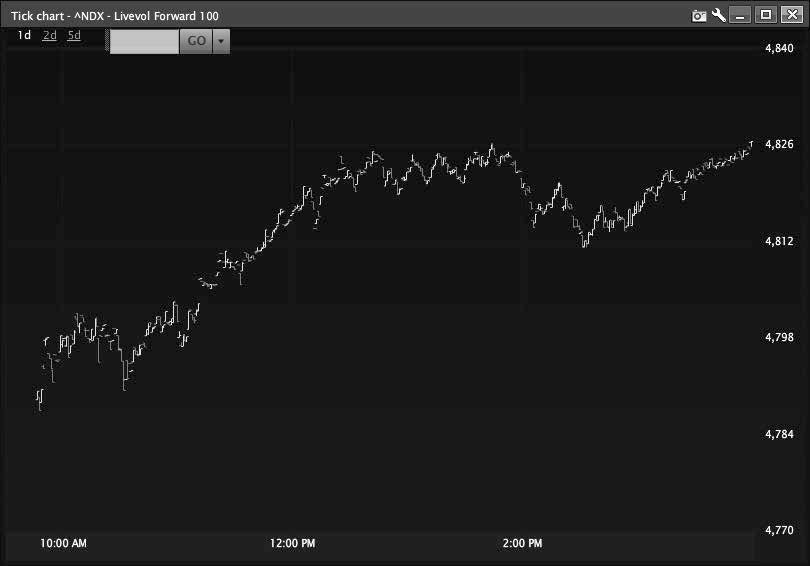
Task: Select the 1d time range
Action: click(x=24, y=35)
